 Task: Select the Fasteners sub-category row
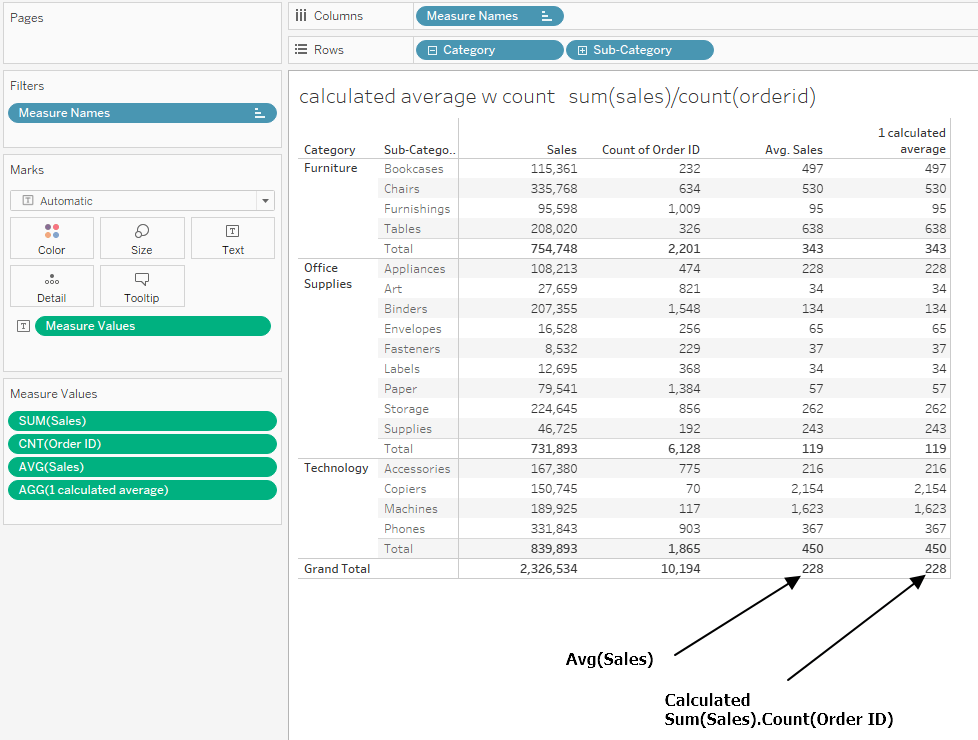(412, 349)
